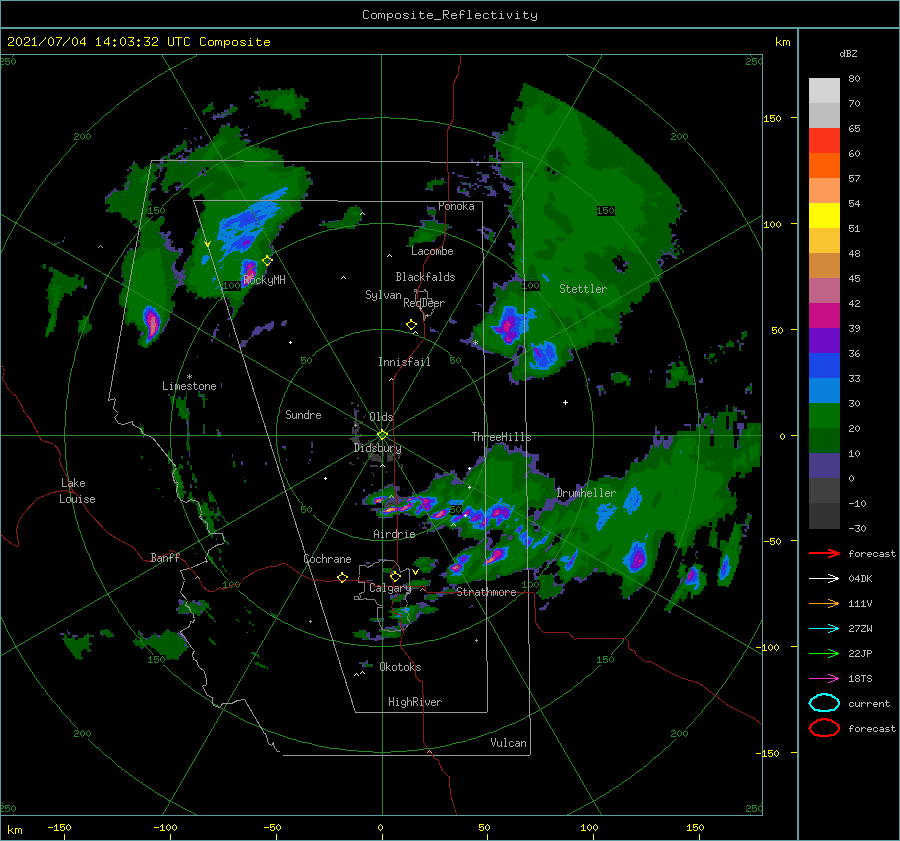Click the yellow diamond marker above Calgary label
This screenshot has width=900, height=841.
395,576
